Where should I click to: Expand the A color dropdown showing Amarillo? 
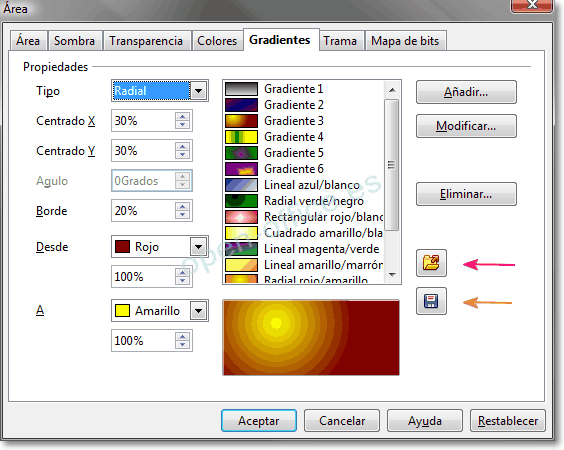pos(199,311)
